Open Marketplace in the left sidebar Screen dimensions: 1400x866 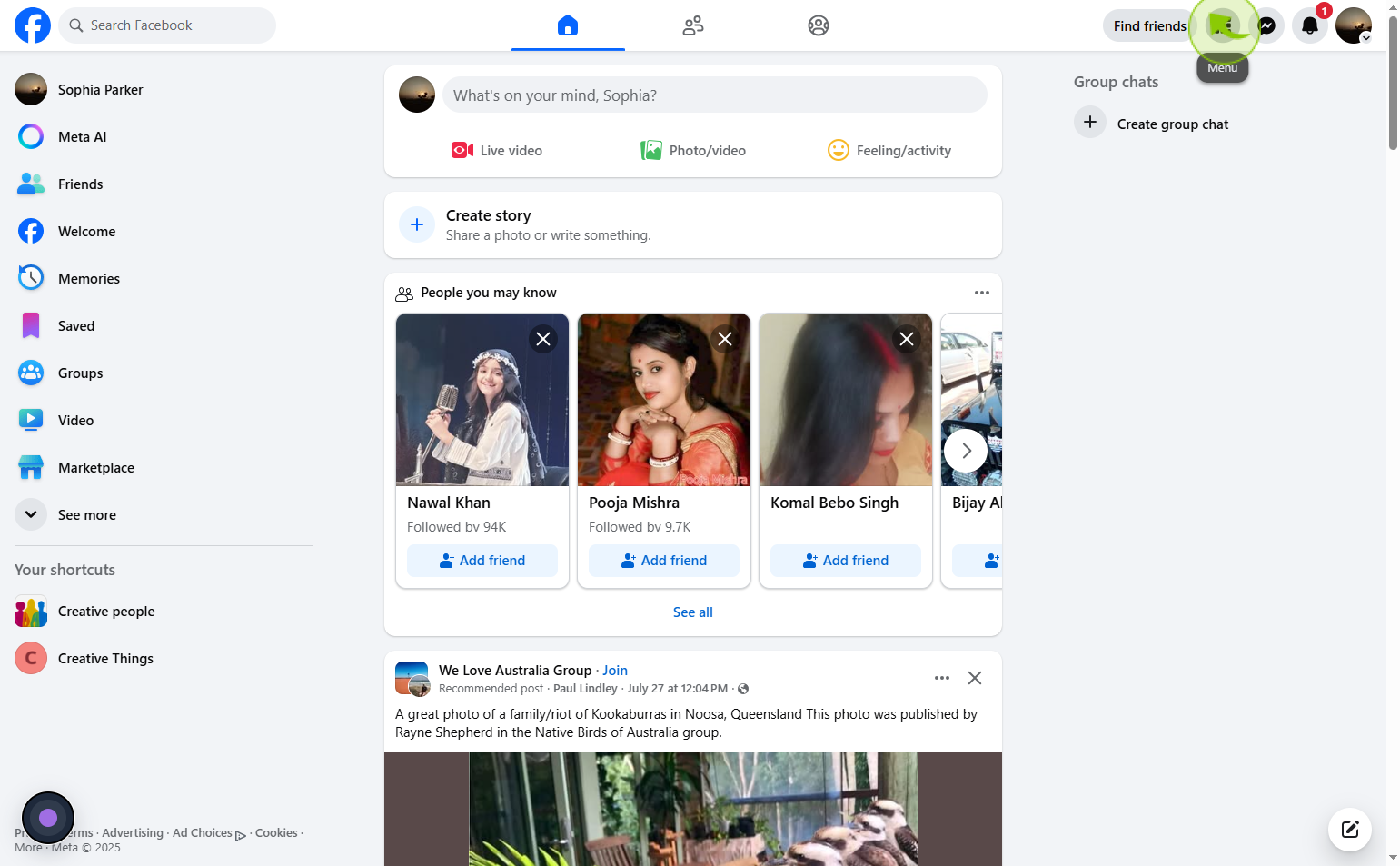click(164, 467)
